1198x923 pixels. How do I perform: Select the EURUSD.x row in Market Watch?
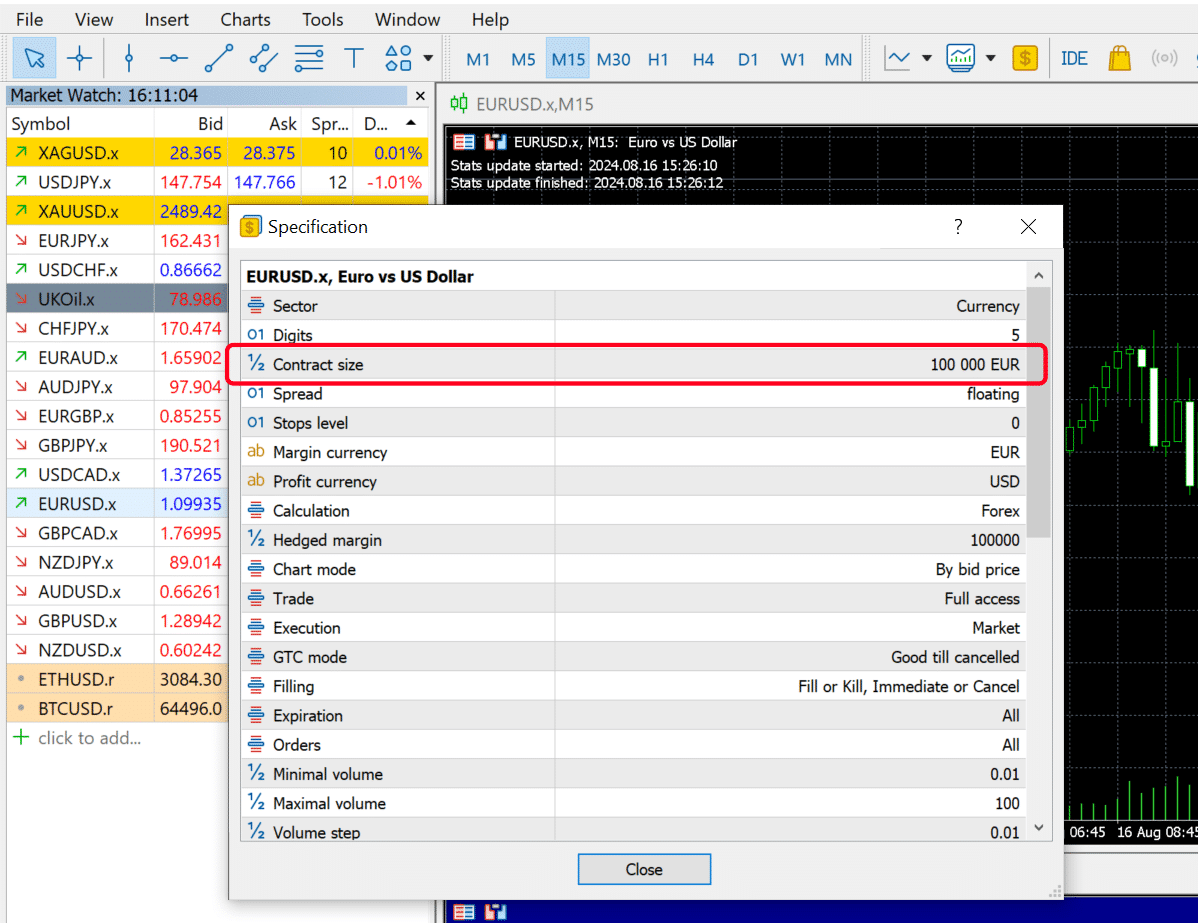point(77,504)
